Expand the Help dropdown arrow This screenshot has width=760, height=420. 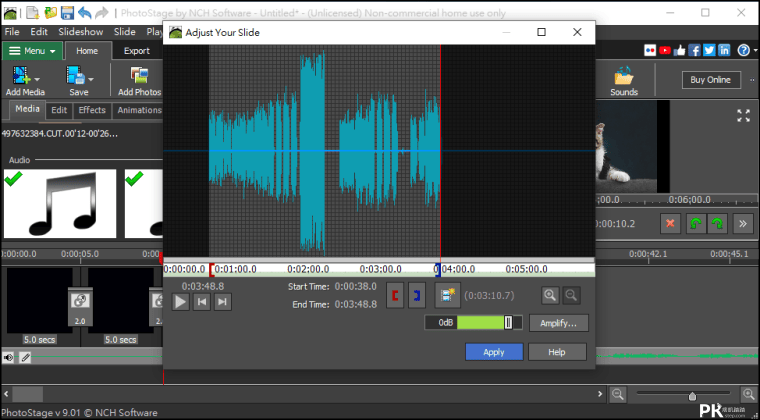pos(755,50)
